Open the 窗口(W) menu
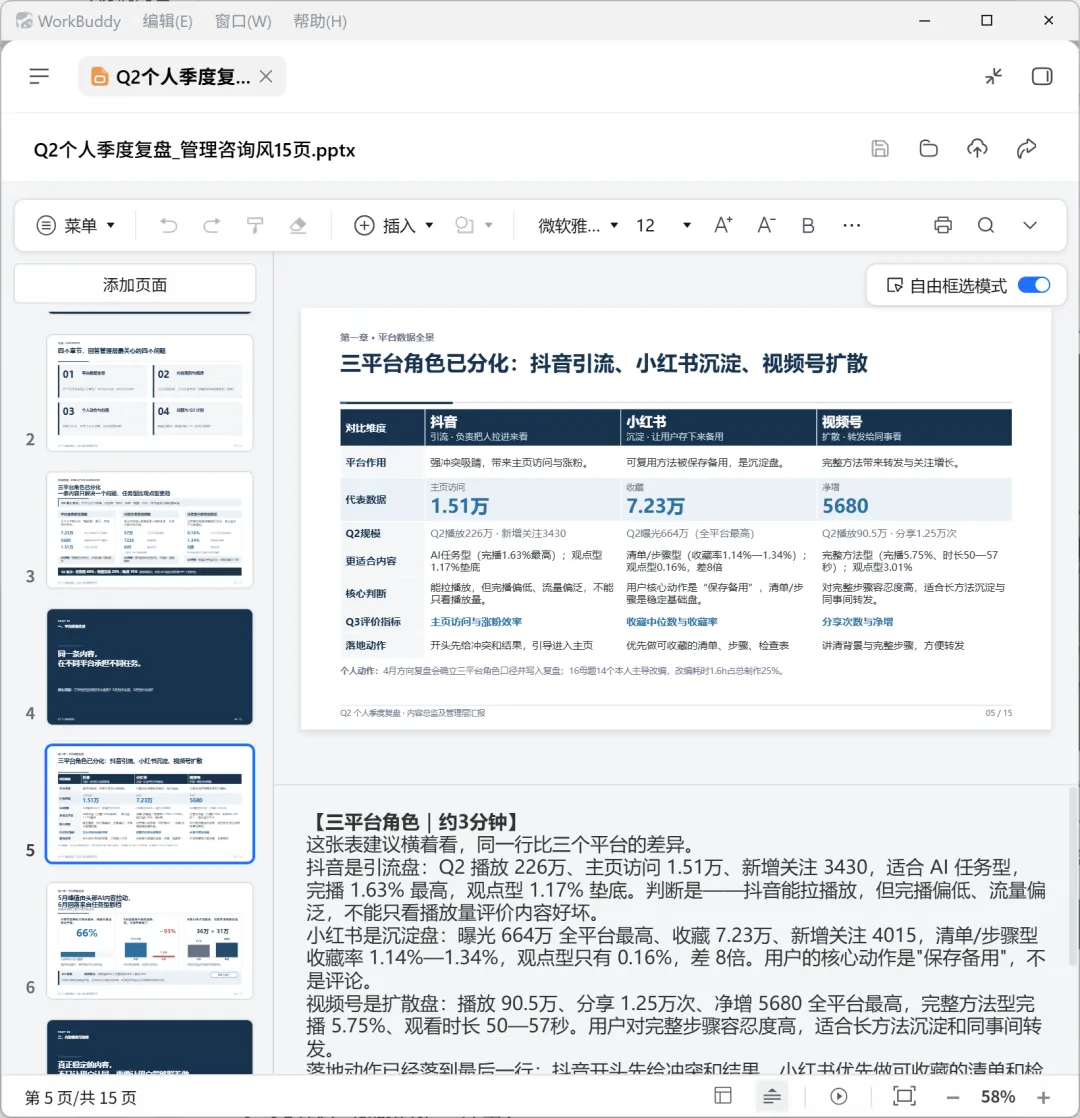The image size is (1080, 1118). tap(243, 21)
